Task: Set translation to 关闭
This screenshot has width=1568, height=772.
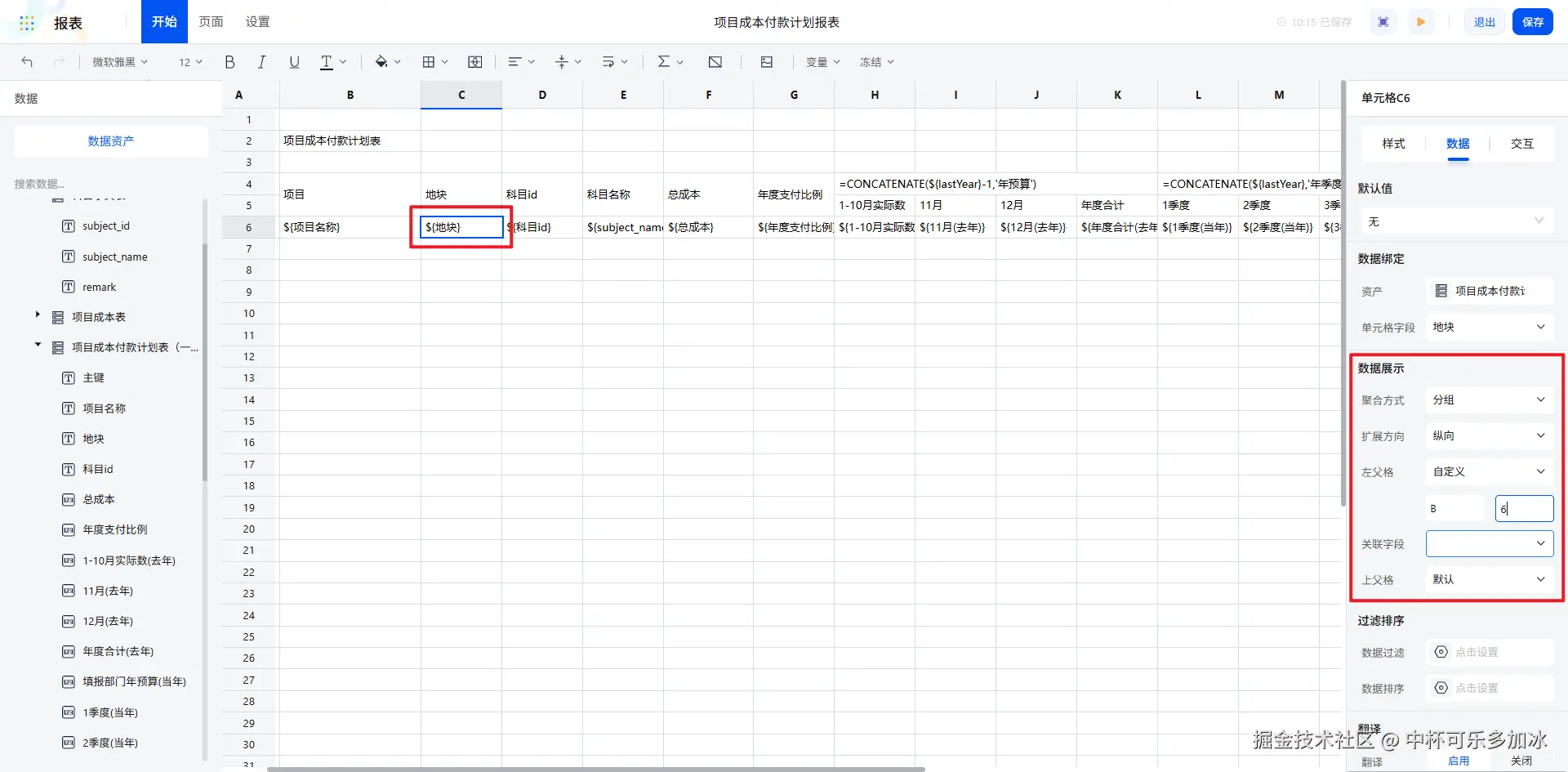Action: click(1521, 761)
